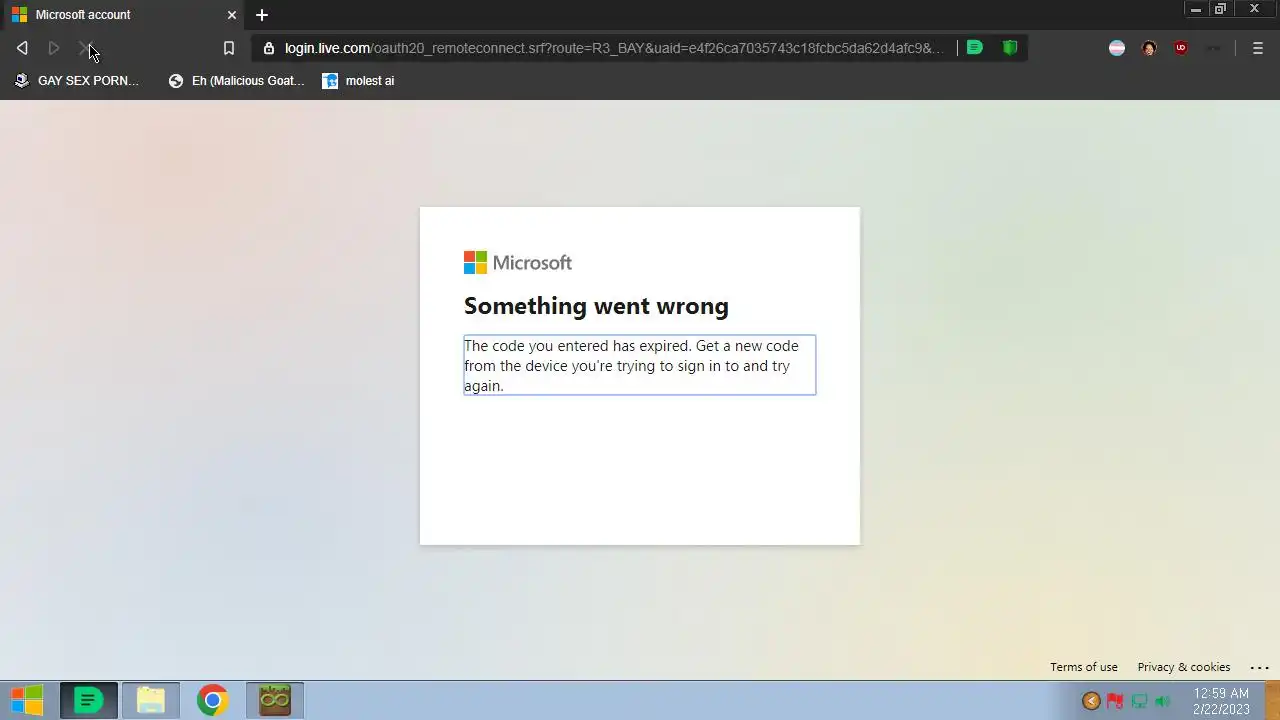The width and height of the screenshot is (1280, 720).
Task: View site info via the padlock icon
Action: 268,48
